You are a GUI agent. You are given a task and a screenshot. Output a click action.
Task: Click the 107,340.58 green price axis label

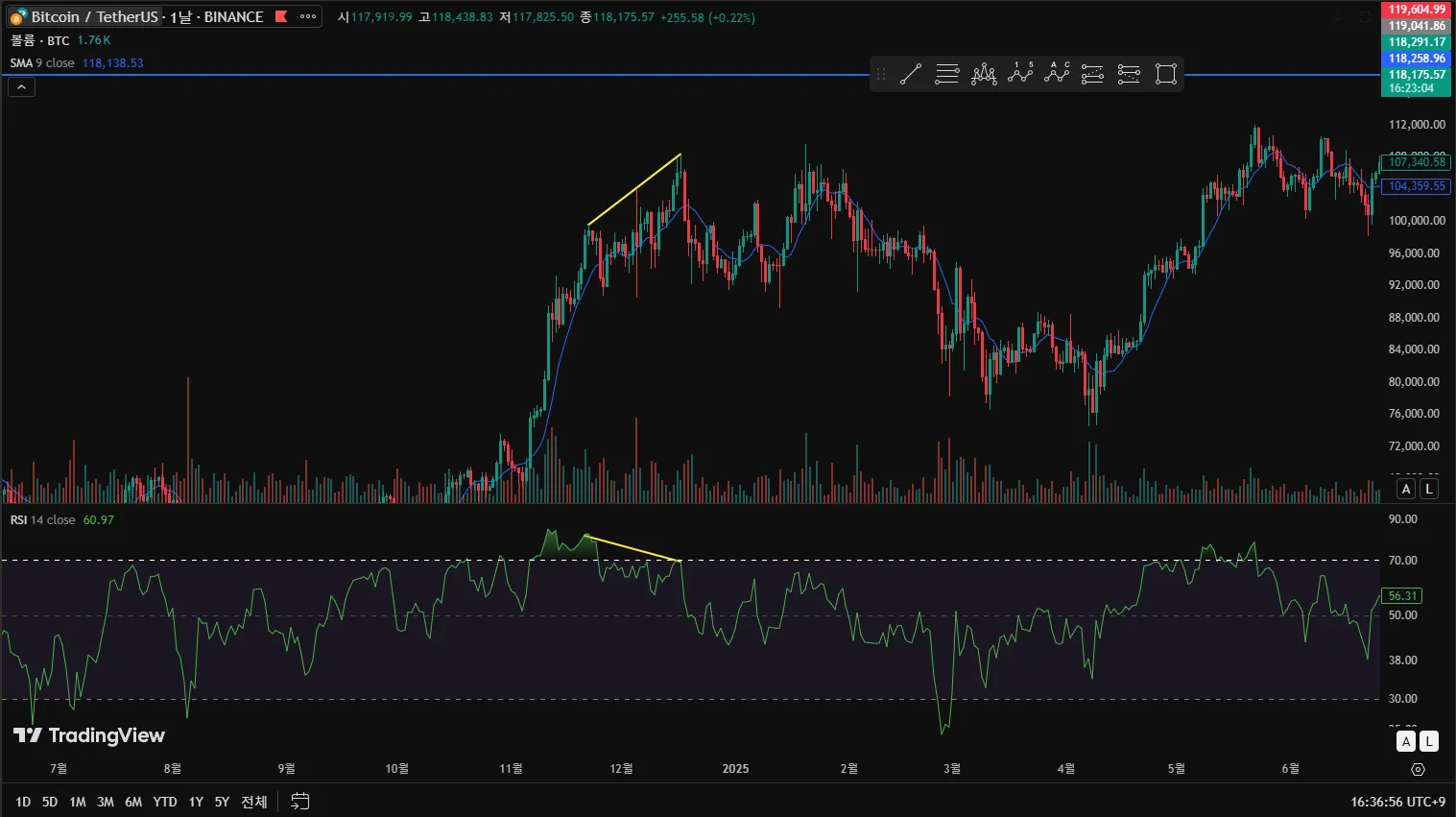[x=1417, y=162]
